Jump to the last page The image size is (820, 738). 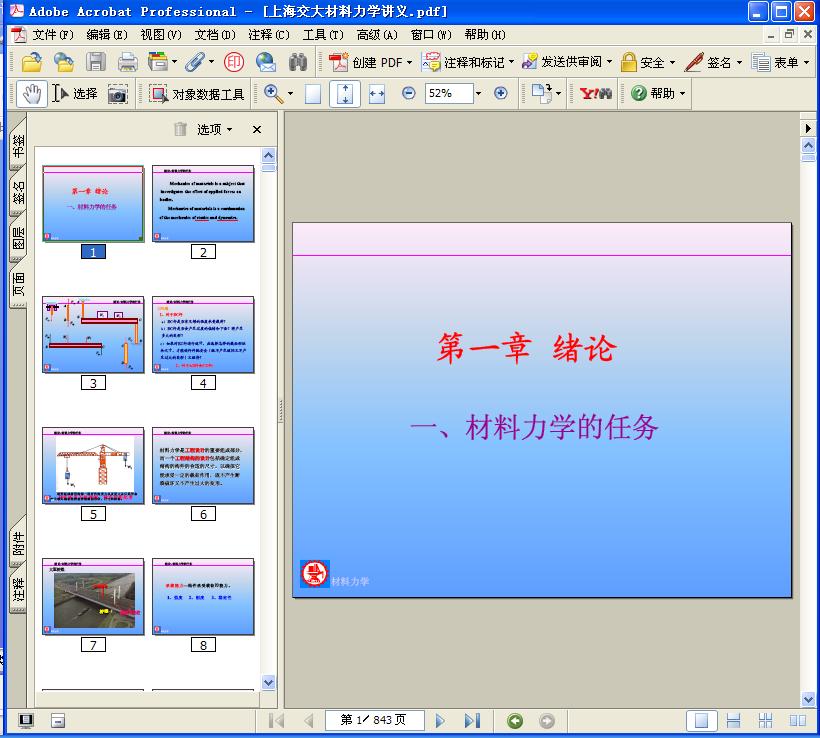[472, 721]
